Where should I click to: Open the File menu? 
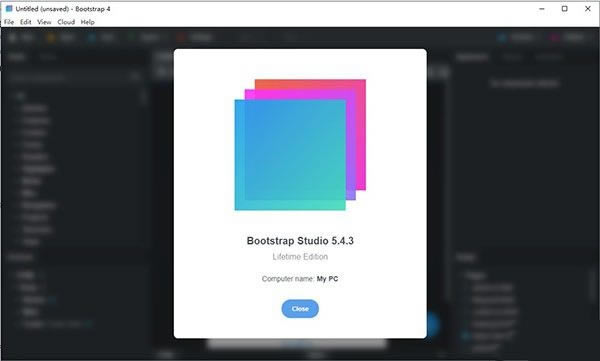coord(9,22)
